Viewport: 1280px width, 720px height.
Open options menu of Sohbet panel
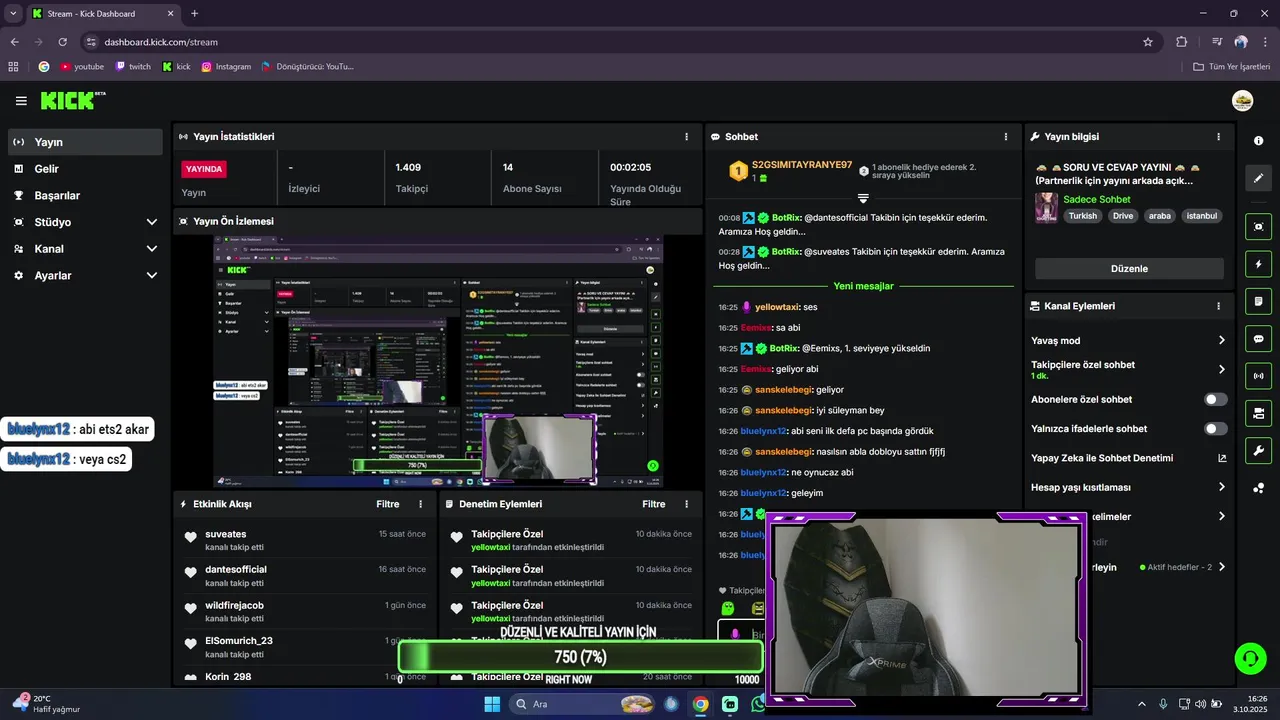click(1006, 137)
